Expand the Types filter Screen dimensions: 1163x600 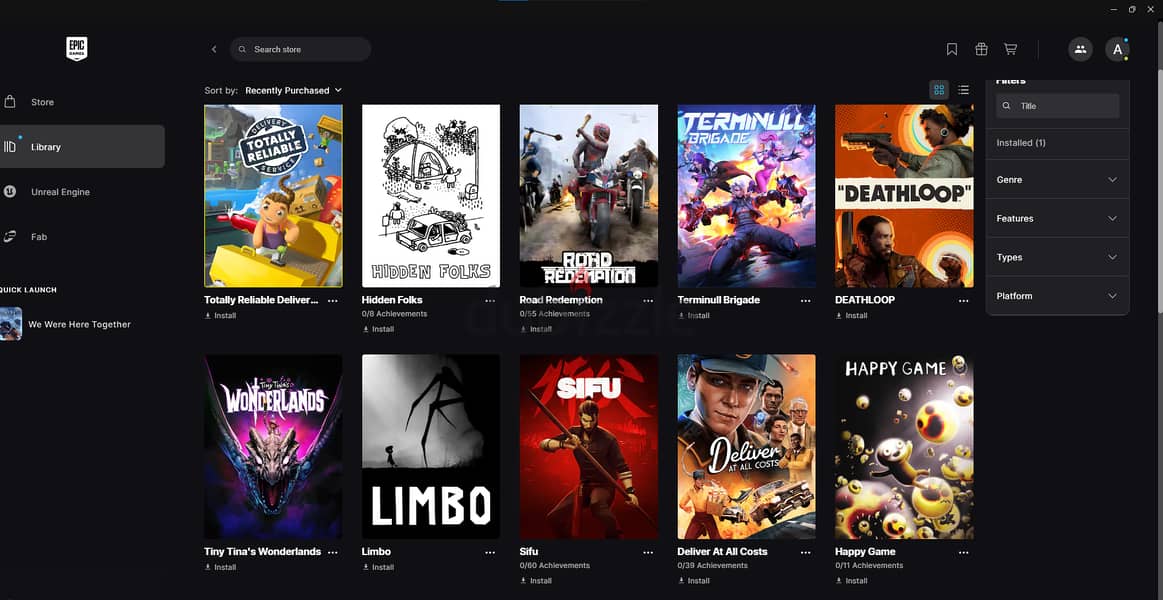coord(1057,257)
